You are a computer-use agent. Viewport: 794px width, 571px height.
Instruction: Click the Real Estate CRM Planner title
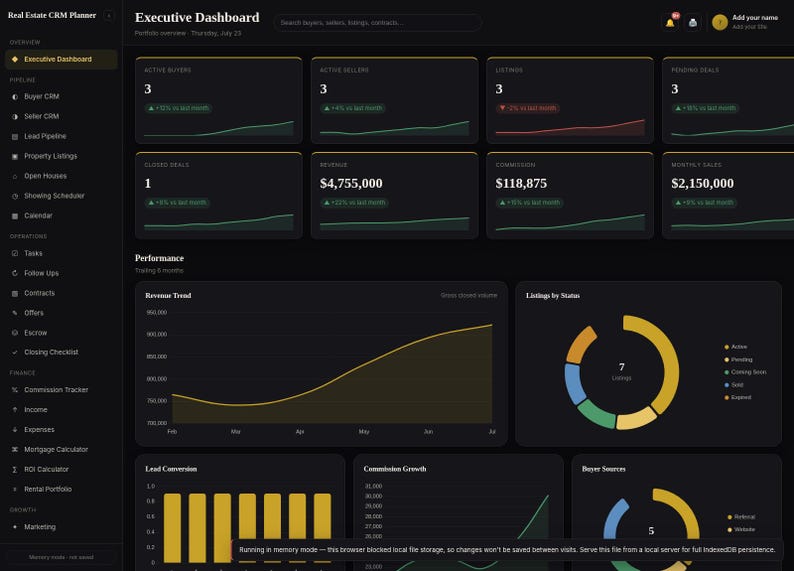52,16
